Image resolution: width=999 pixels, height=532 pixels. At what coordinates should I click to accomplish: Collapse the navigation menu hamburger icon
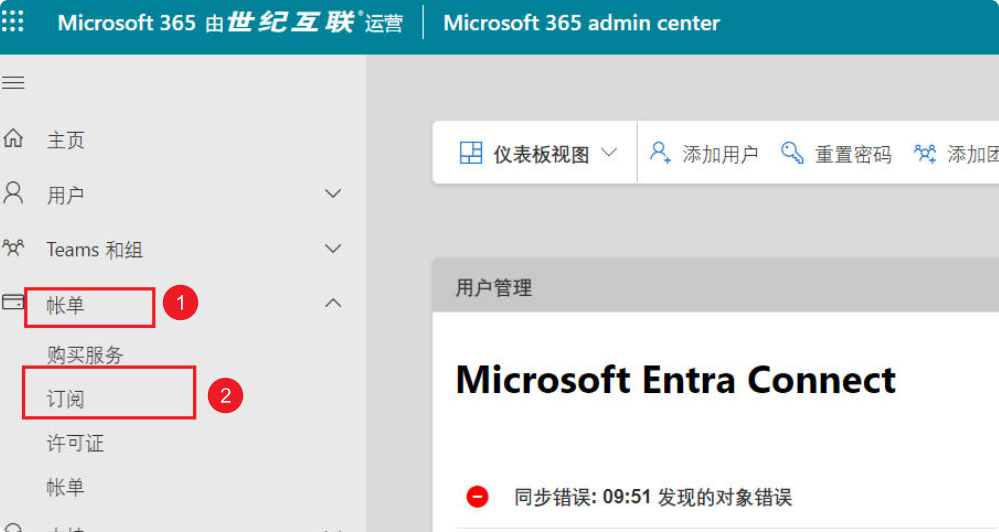13,82
